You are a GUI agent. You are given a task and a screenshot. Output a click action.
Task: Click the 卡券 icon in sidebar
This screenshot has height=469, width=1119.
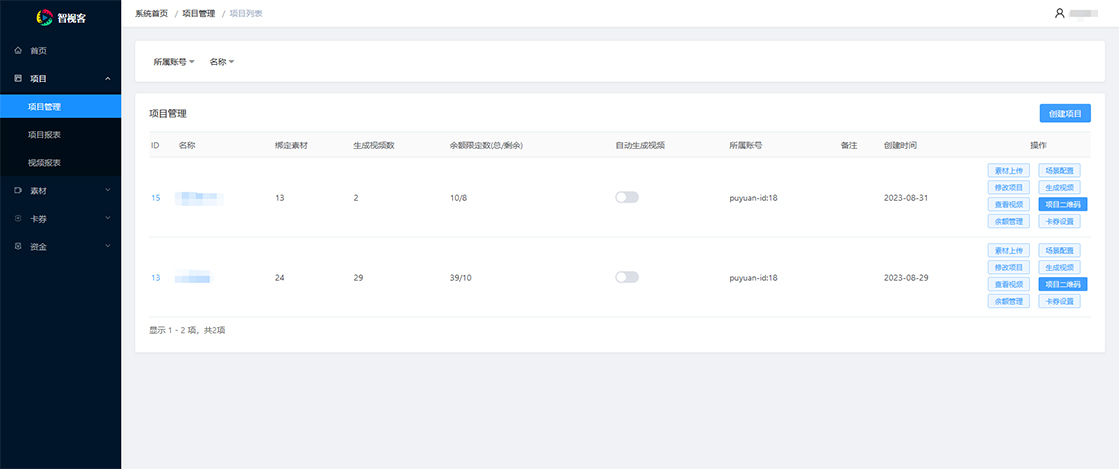(x=18, y=218)
